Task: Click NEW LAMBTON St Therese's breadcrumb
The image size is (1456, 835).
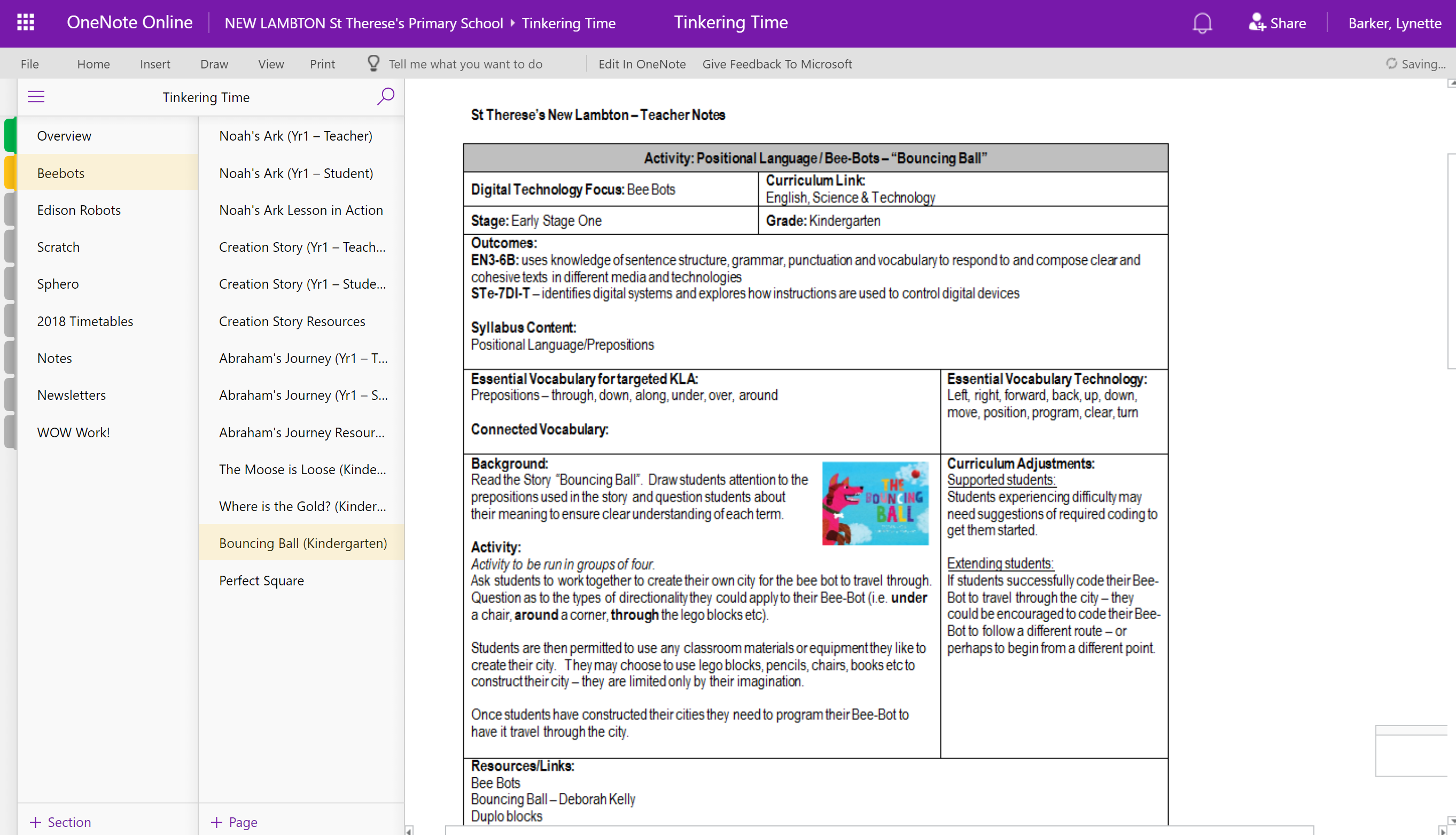Action: [363, 23]
